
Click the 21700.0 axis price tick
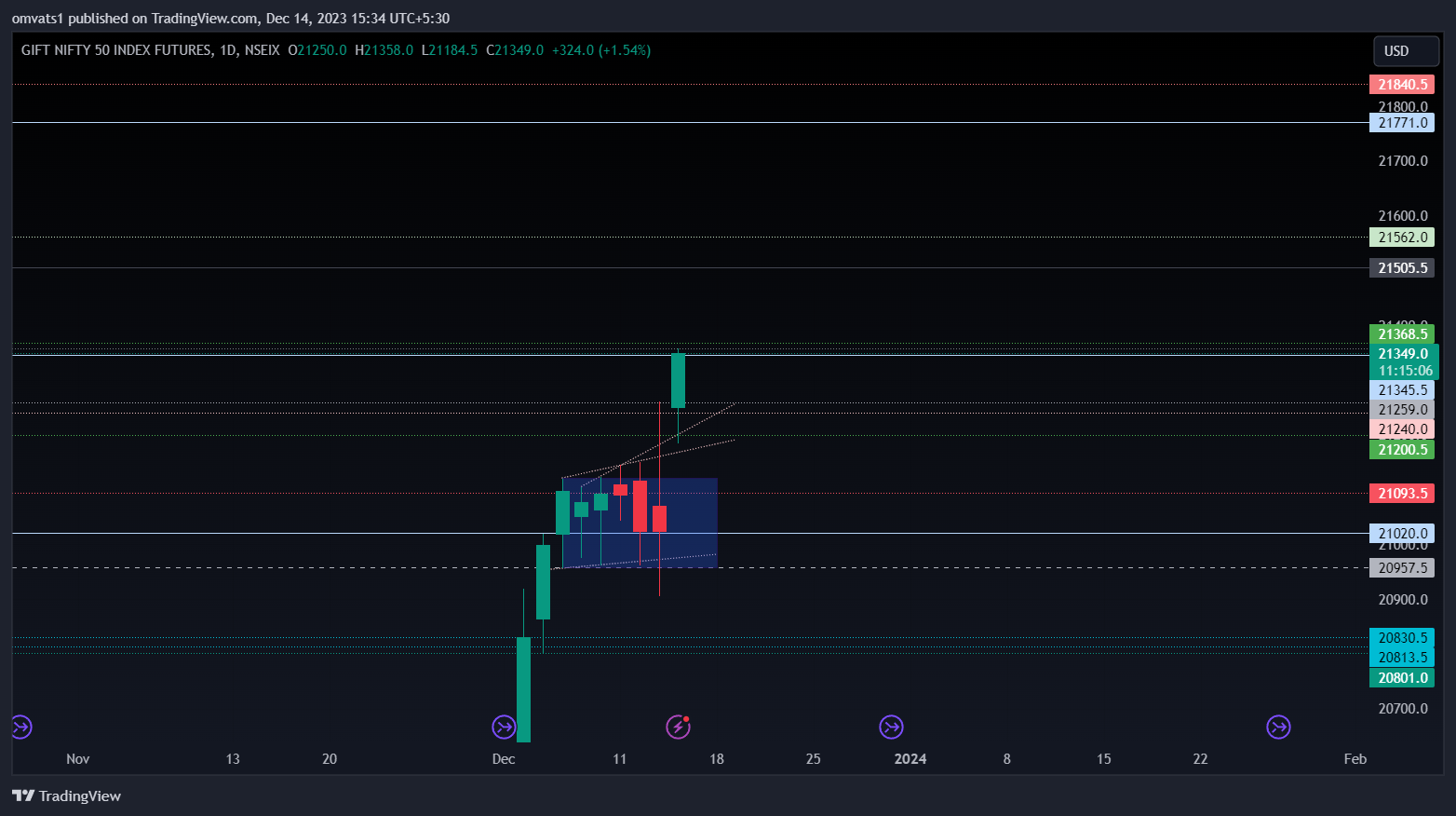tap(1403, 161)
